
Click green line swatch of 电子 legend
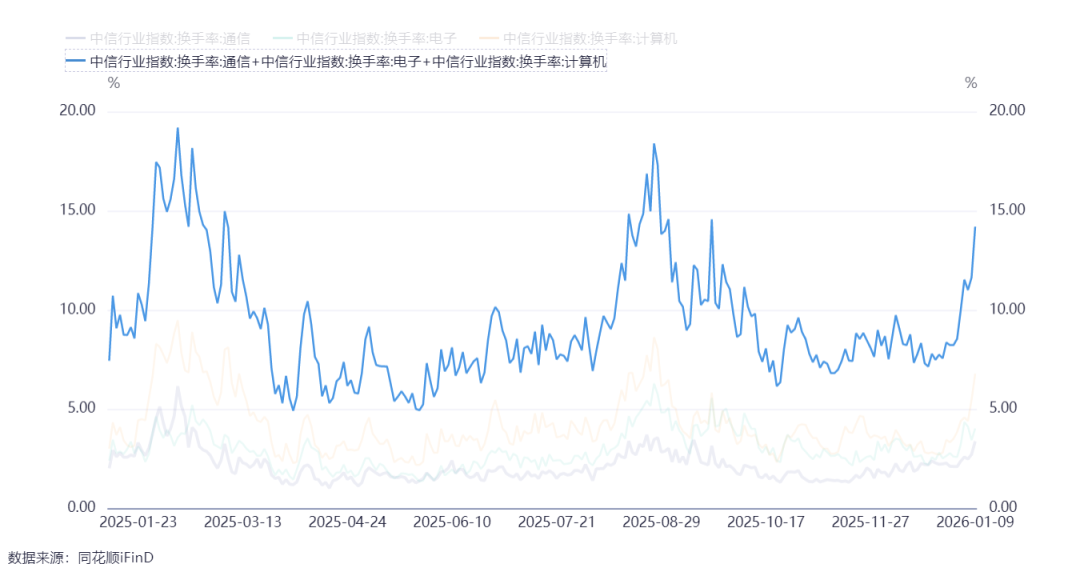tap(282, 39)
